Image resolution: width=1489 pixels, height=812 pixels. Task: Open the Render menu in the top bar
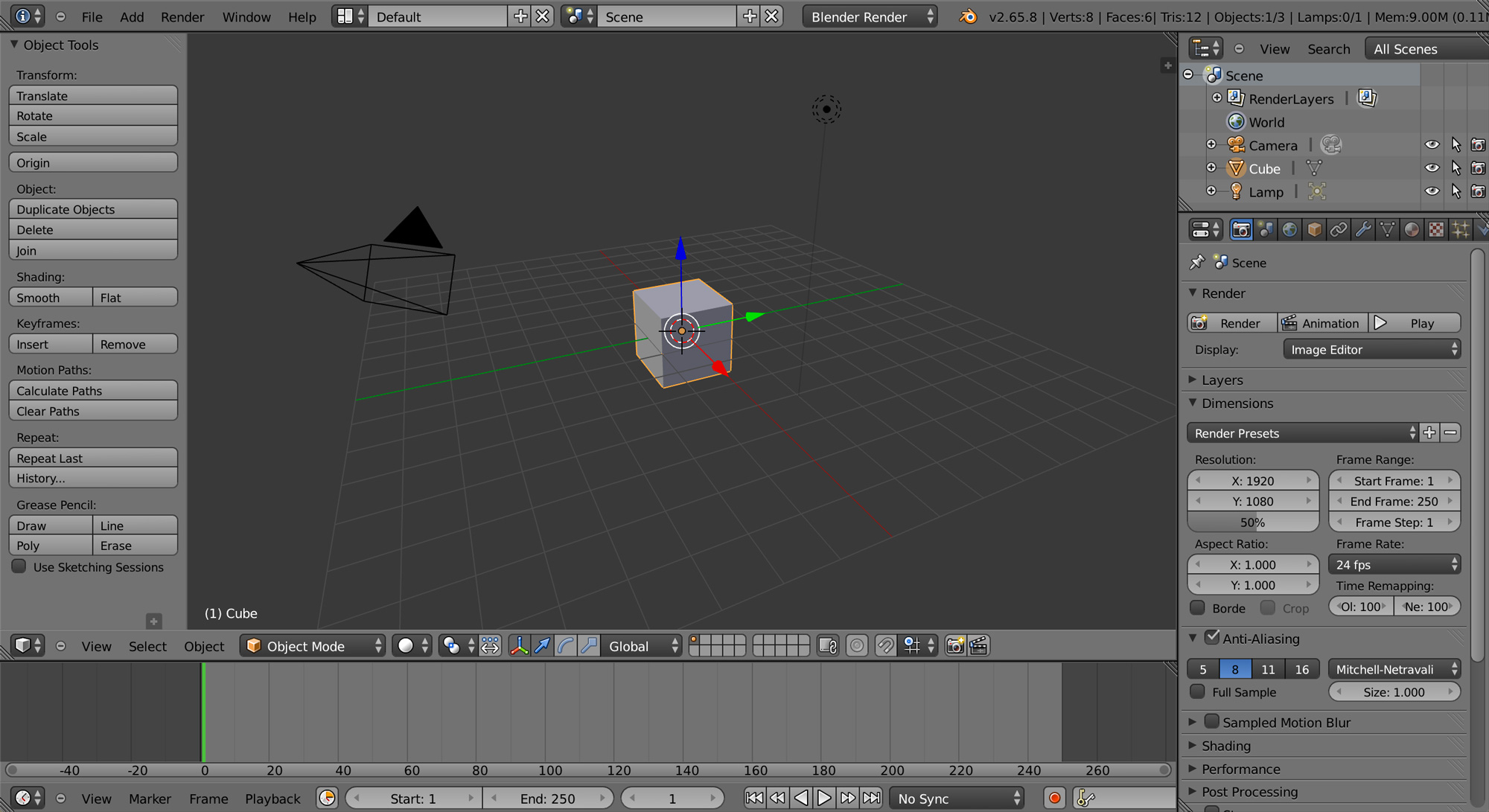(x=181, y=16)
